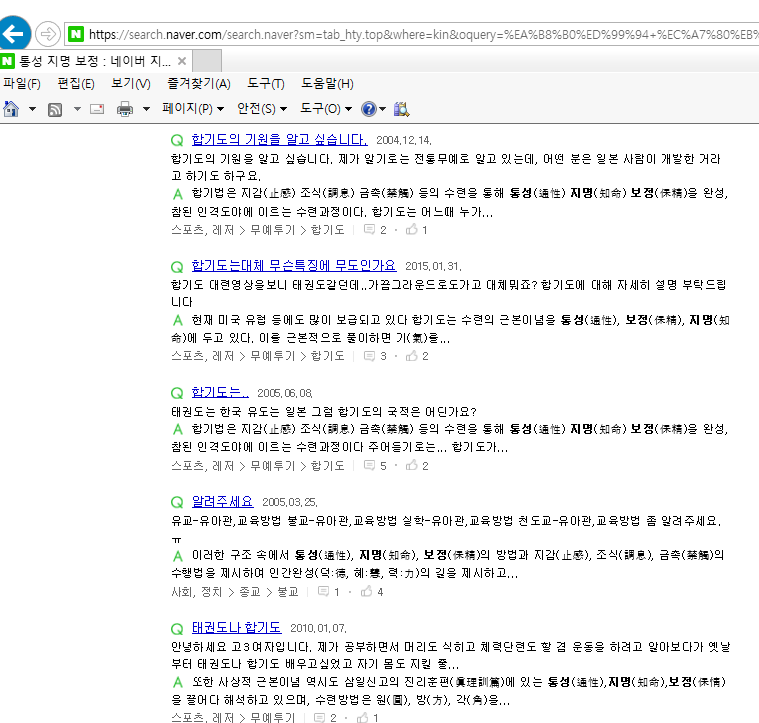The width and height of the screenshot is (759, 723).
Task: Click the comment icon in the 불교 result
Action: [x=323, y=591]
